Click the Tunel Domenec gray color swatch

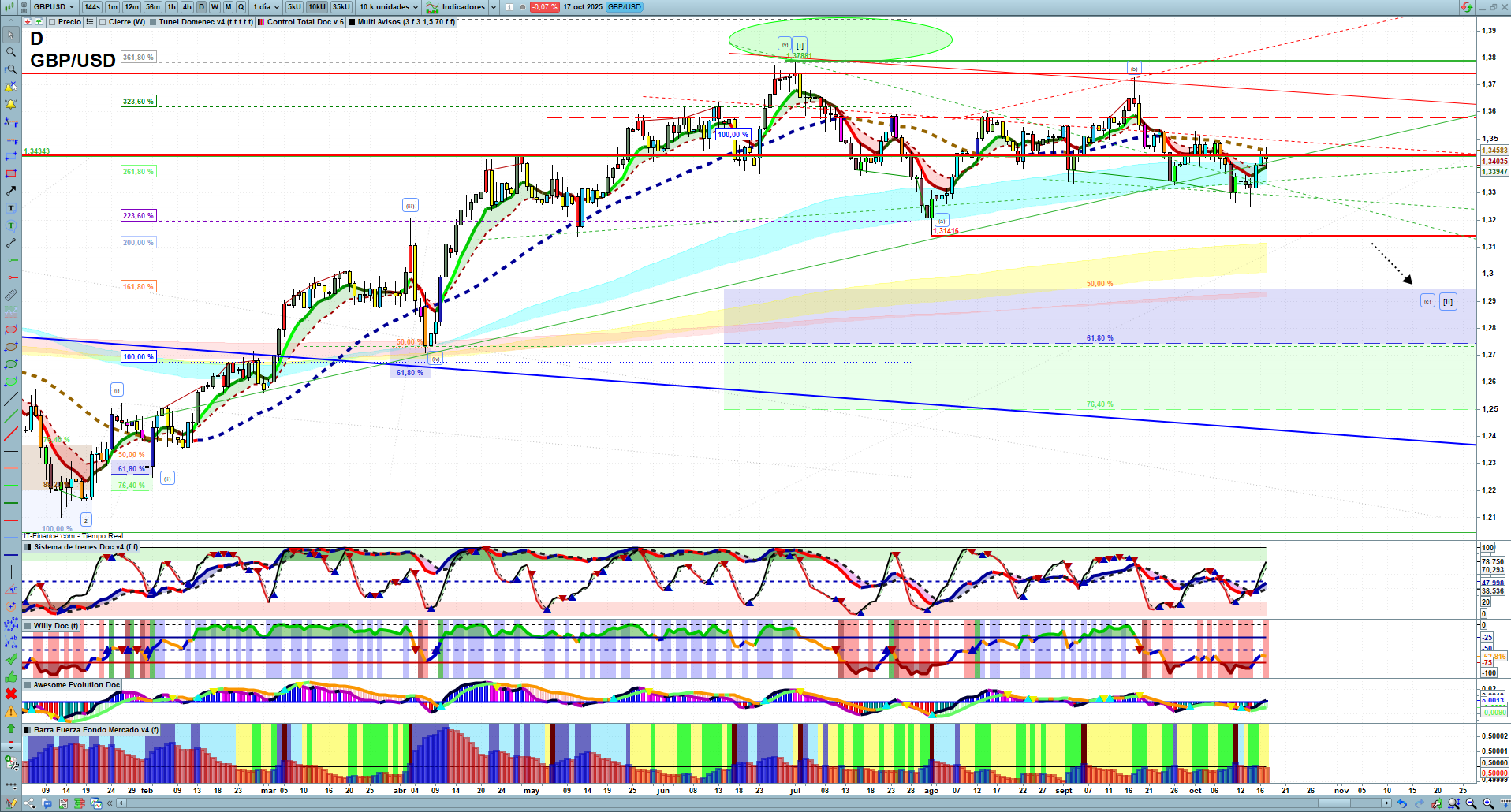point(153,22)
